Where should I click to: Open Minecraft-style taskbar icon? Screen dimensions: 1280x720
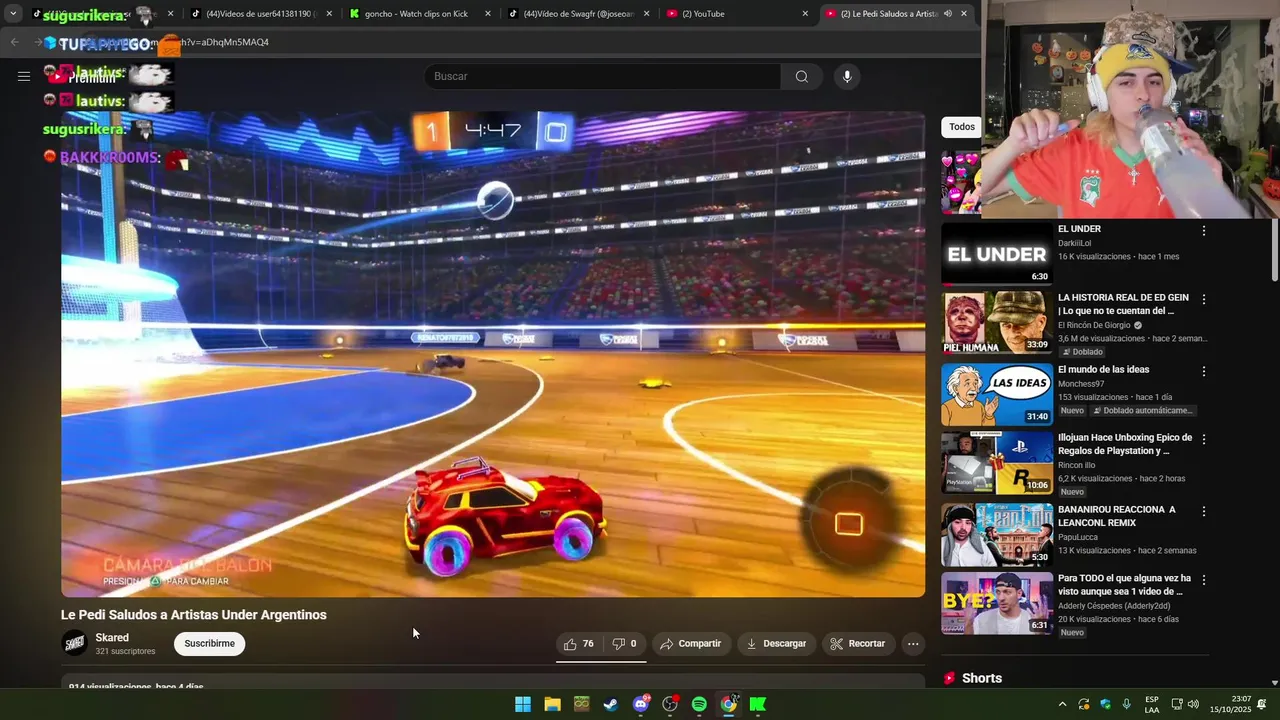point(581,704)
